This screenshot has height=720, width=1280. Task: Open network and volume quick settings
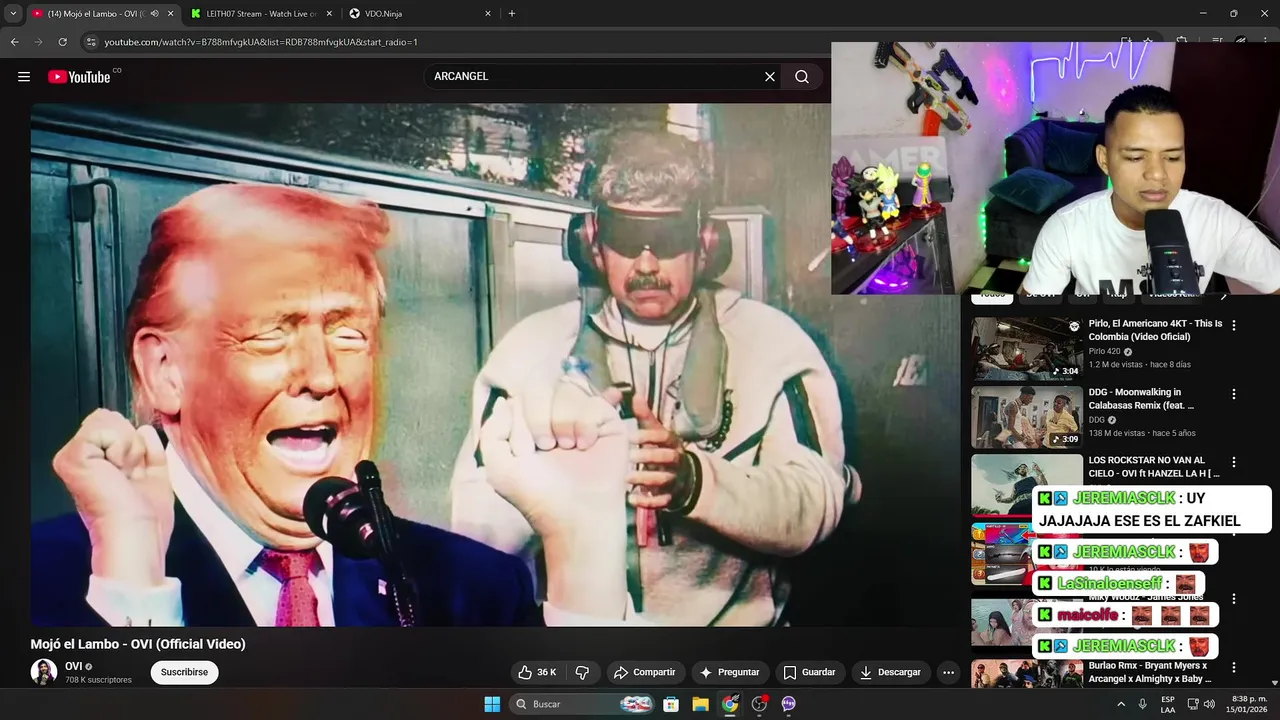[x=1202, y=704]
